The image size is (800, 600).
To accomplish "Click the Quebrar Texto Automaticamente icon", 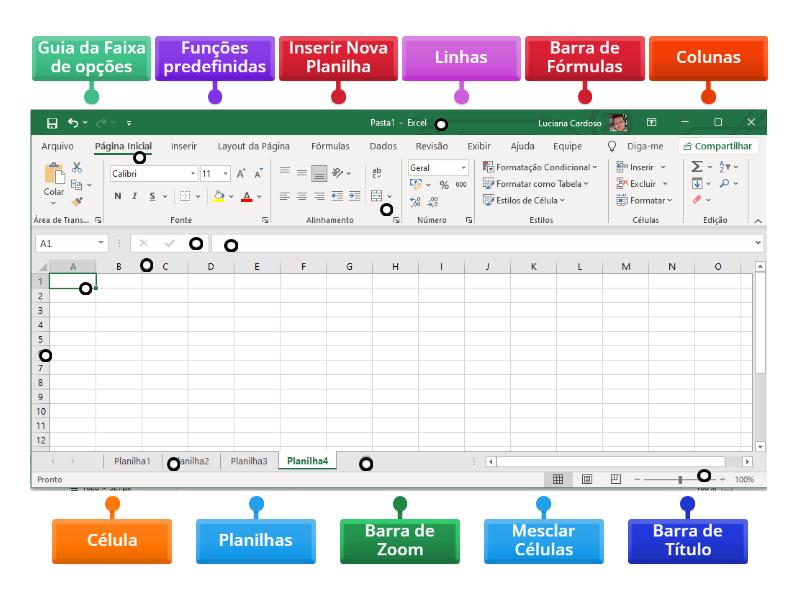I will coord(378,172).
